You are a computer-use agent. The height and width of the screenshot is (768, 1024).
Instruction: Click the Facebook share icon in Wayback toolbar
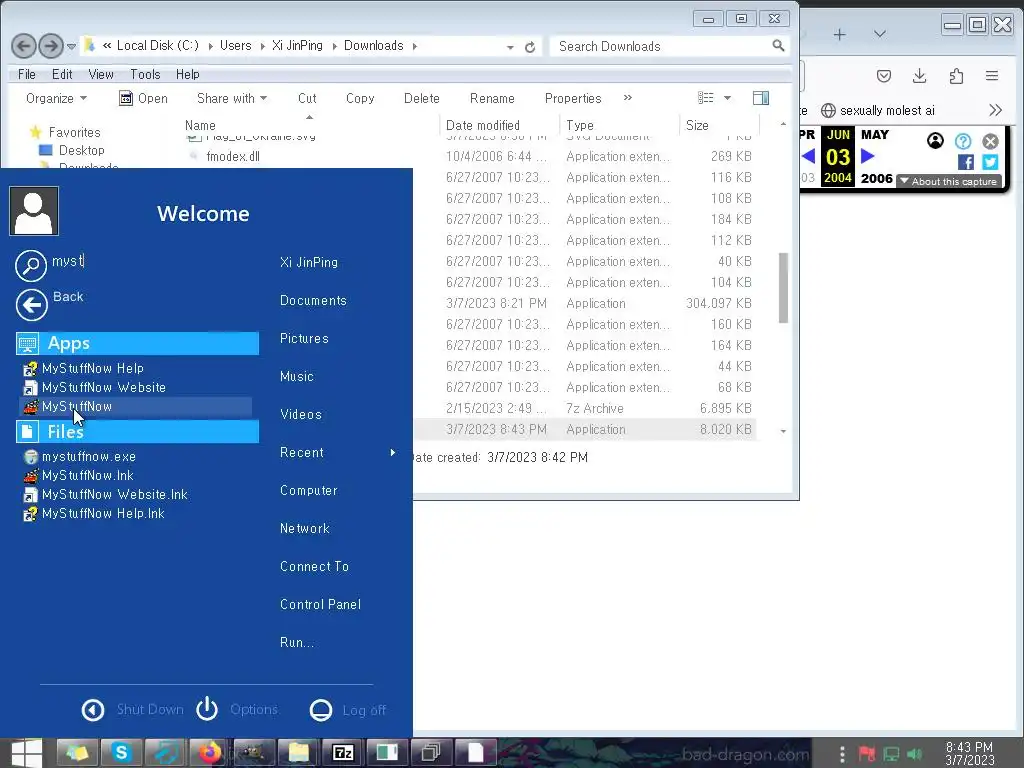966,162
